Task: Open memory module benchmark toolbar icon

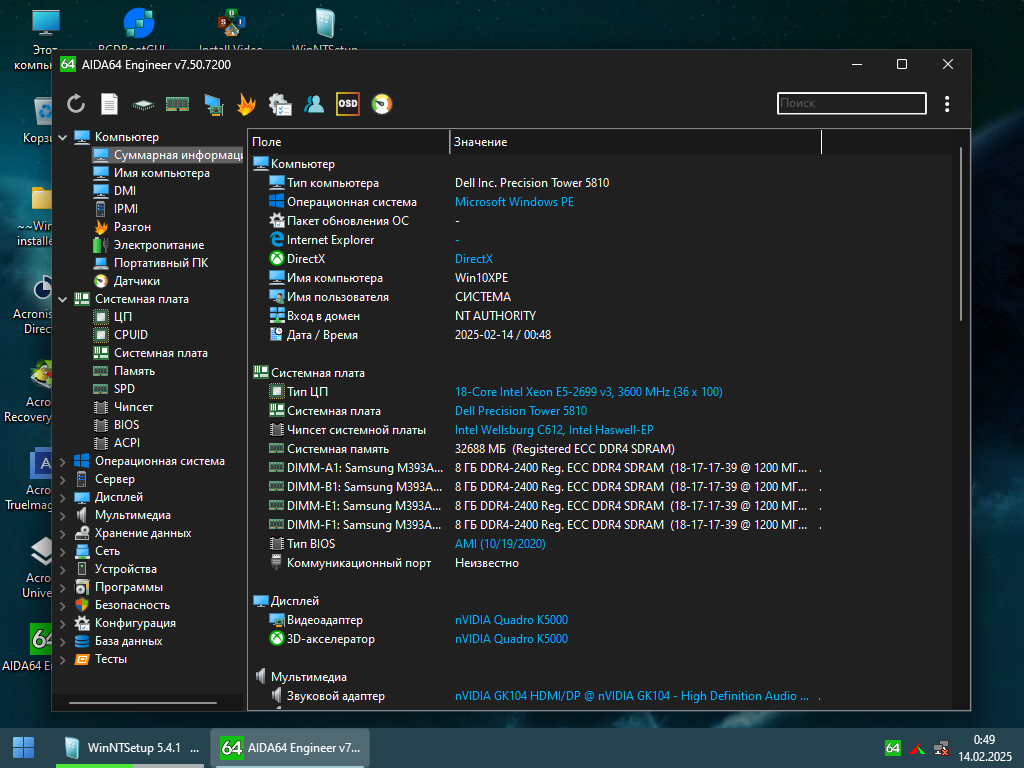Action: coord(177,104)
